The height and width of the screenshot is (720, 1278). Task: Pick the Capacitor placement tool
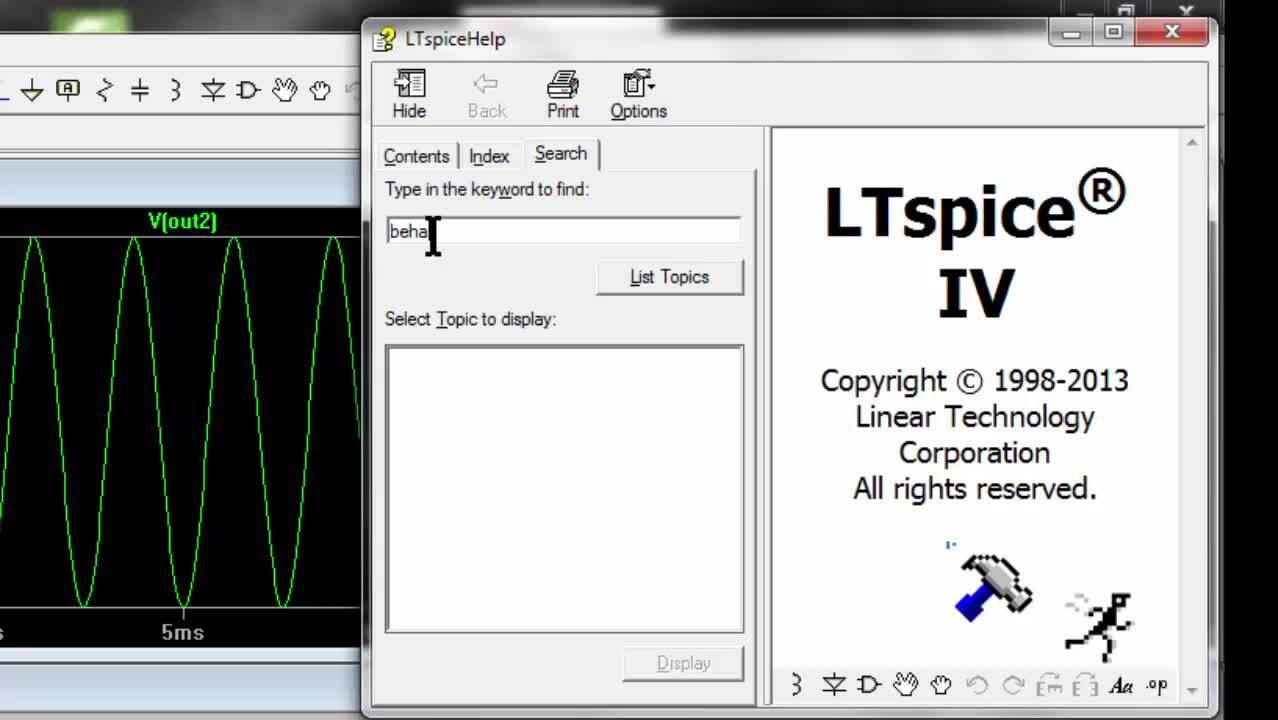139,90
